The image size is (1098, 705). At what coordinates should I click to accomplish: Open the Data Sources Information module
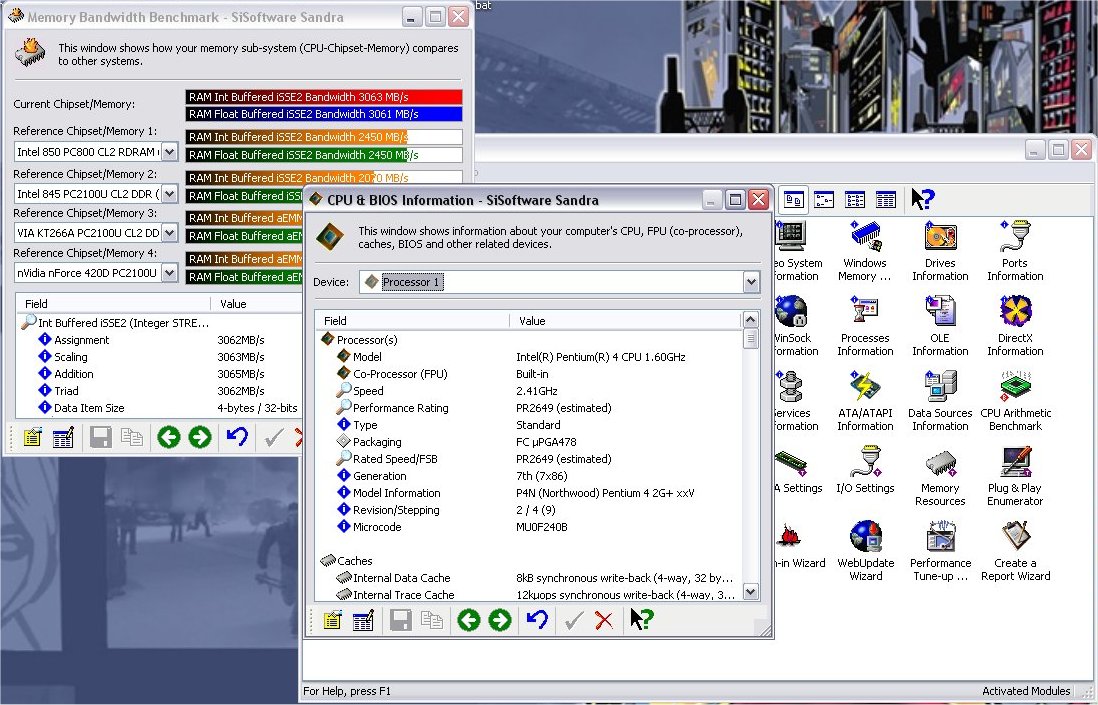coord(940,401)
